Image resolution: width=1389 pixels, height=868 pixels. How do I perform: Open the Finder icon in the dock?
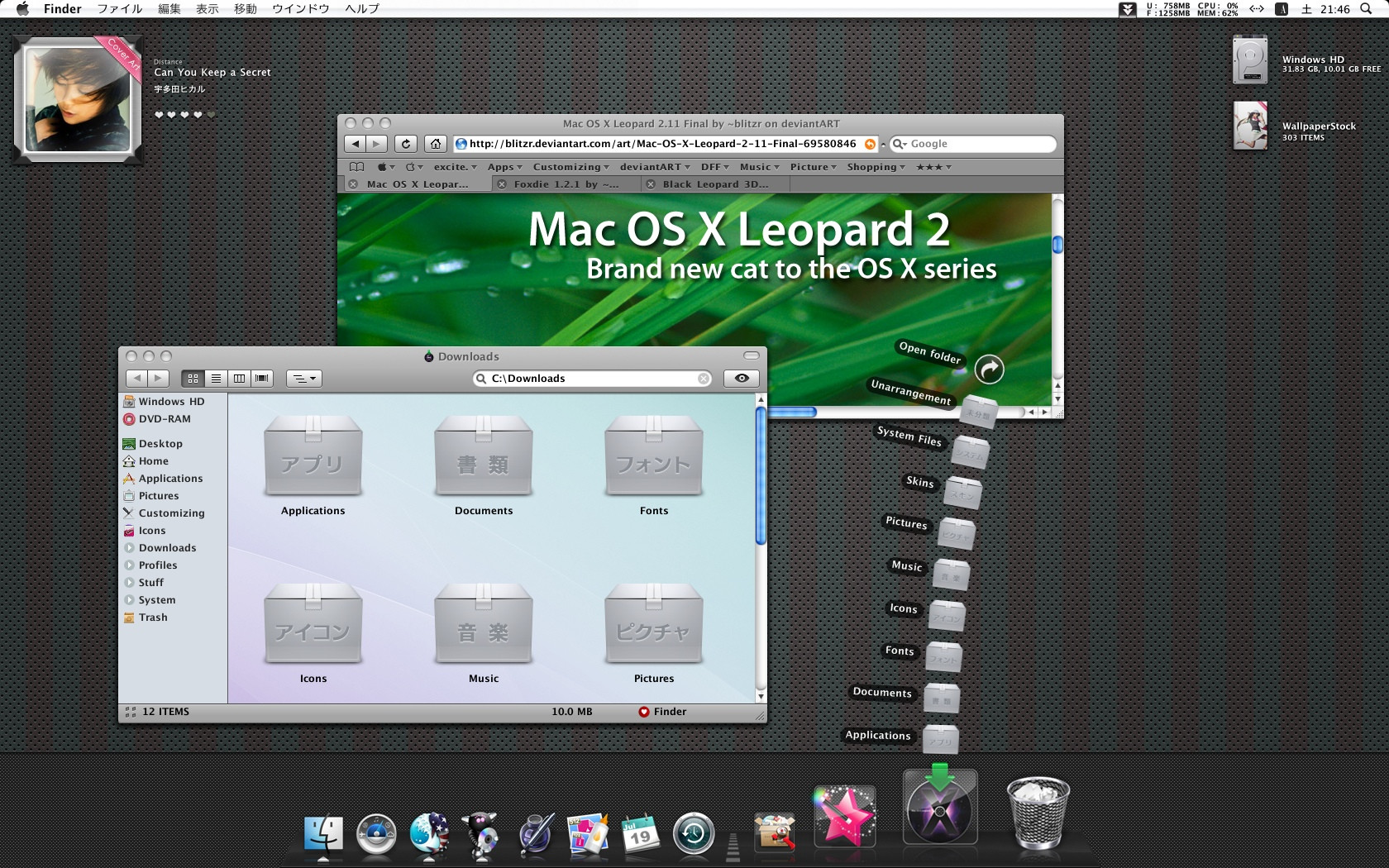(x=323, y=835)
